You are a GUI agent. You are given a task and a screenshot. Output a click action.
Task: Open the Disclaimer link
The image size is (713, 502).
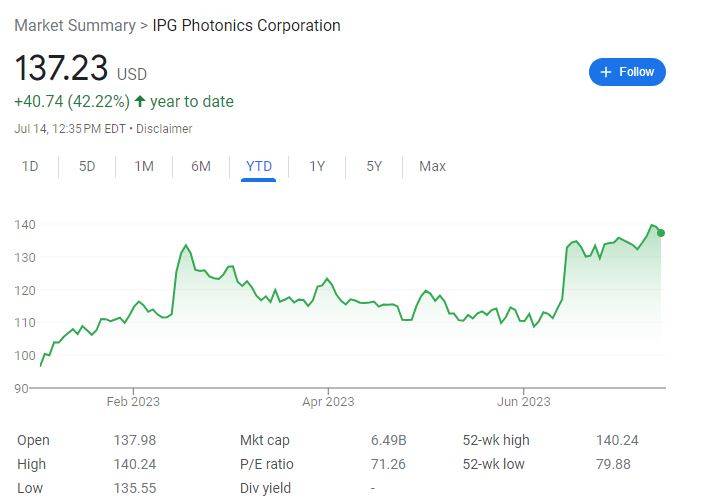[164, 129]
